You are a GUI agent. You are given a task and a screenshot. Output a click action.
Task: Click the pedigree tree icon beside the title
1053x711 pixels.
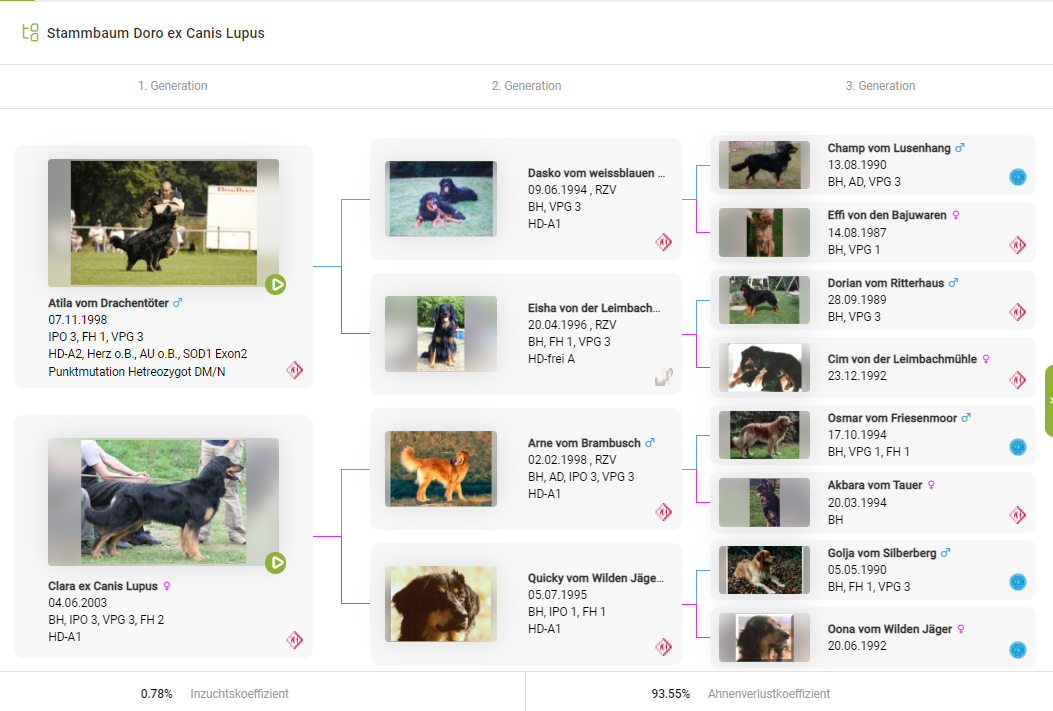30,32
